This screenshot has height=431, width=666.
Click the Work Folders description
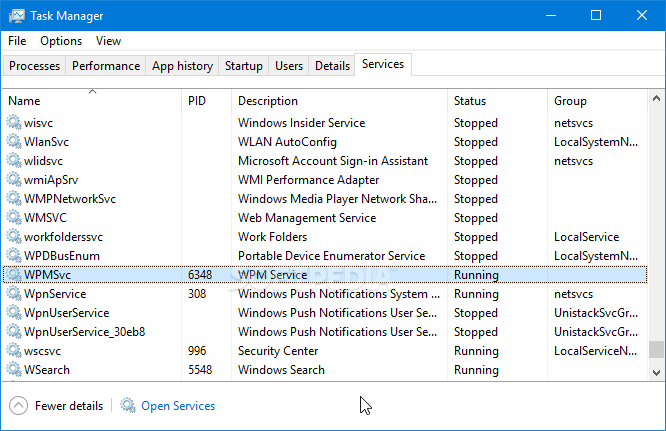click(x=272, y=237)
